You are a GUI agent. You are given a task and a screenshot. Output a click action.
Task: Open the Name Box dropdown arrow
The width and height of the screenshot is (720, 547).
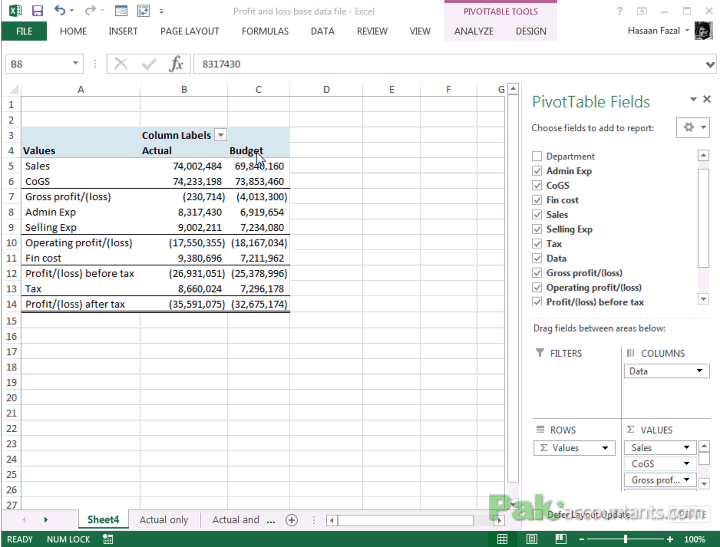pos(75,63)
